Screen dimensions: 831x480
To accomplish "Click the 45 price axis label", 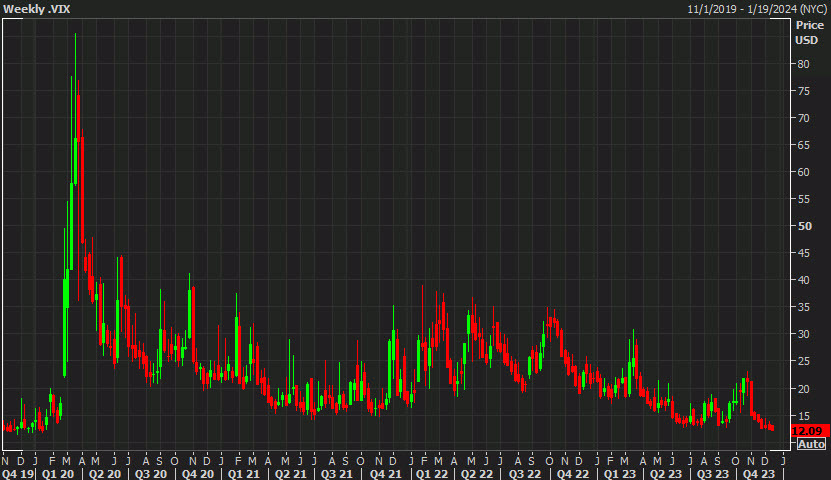I will pyautogui.click(x=803, y=253).
